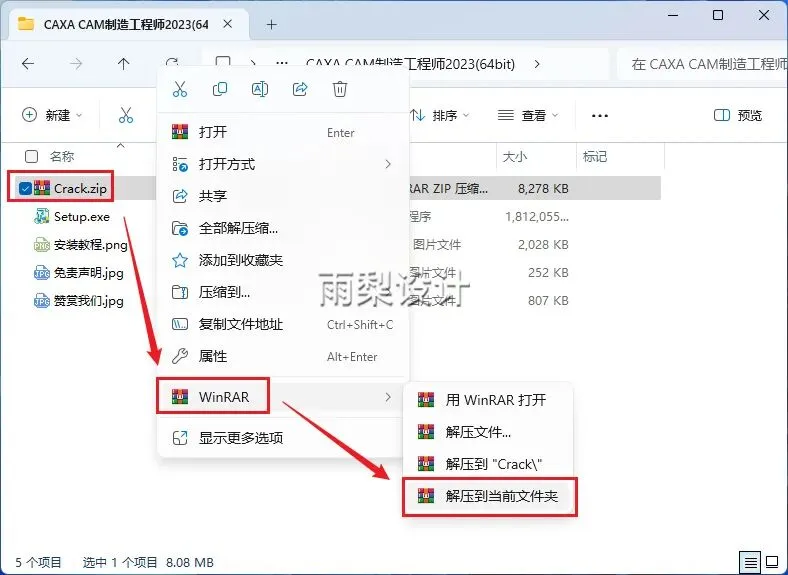788x575 pixels.
Task: Click the breadcrumb chevron after folder name
Action: pos(537,64)
